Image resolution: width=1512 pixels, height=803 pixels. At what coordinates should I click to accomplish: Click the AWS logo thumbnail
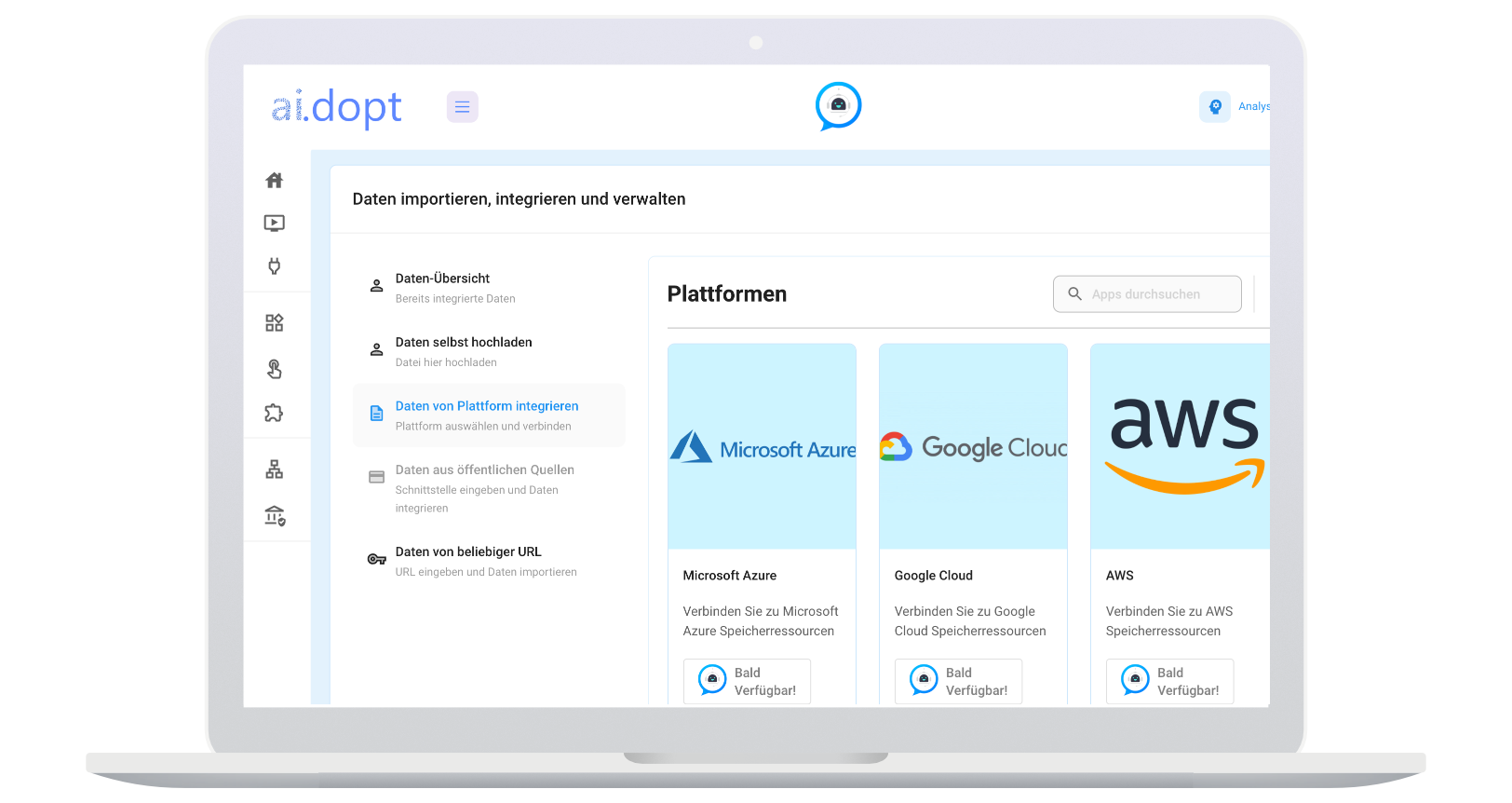click(1180, 447)
